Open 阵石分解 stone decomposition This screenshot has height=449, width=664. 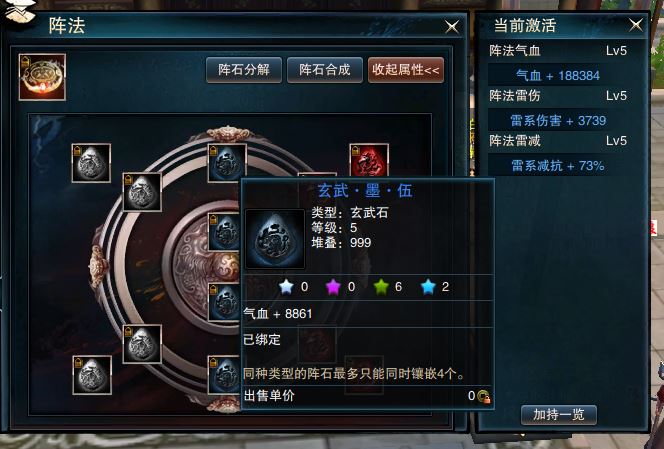(244, 70)
